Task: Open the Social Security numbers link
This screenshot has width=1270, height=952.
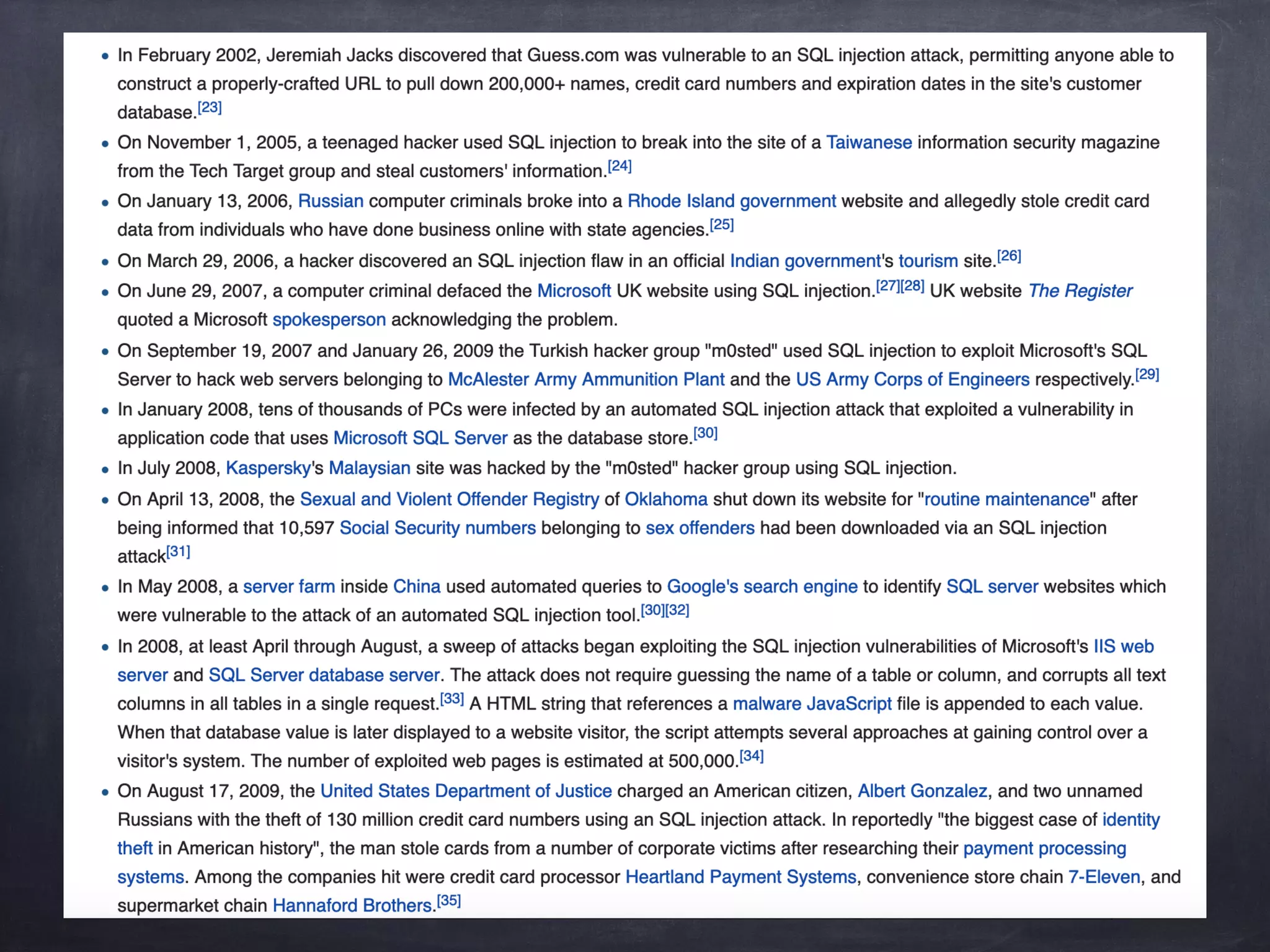Action: 437,528
